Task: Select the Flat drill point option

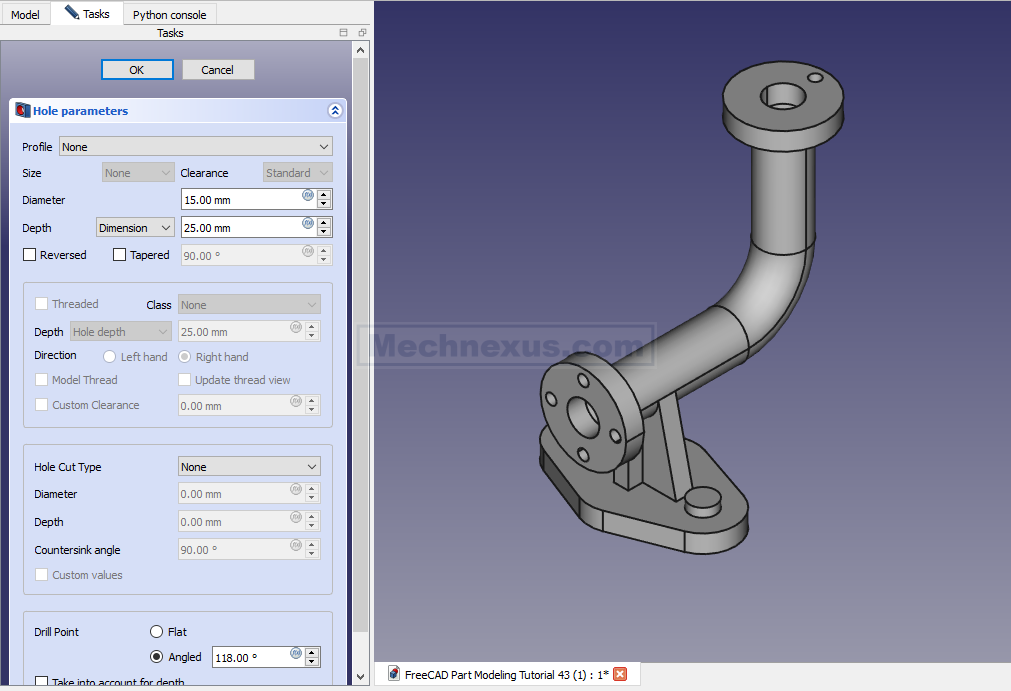Action: click(x=156, y=632)
